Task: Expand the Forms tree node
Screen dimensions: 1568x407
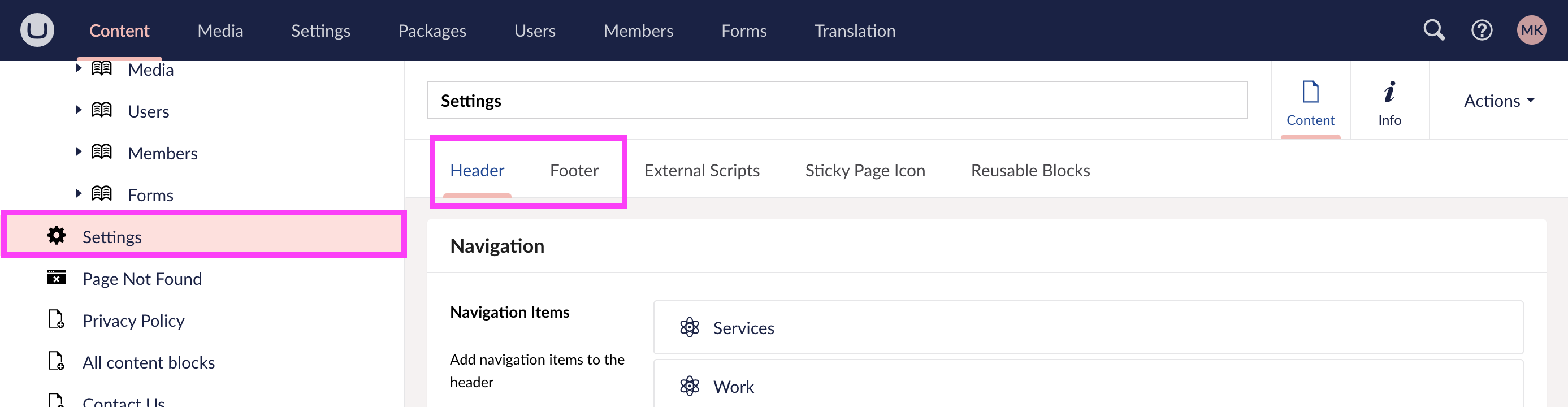Action: pos(79,194)
